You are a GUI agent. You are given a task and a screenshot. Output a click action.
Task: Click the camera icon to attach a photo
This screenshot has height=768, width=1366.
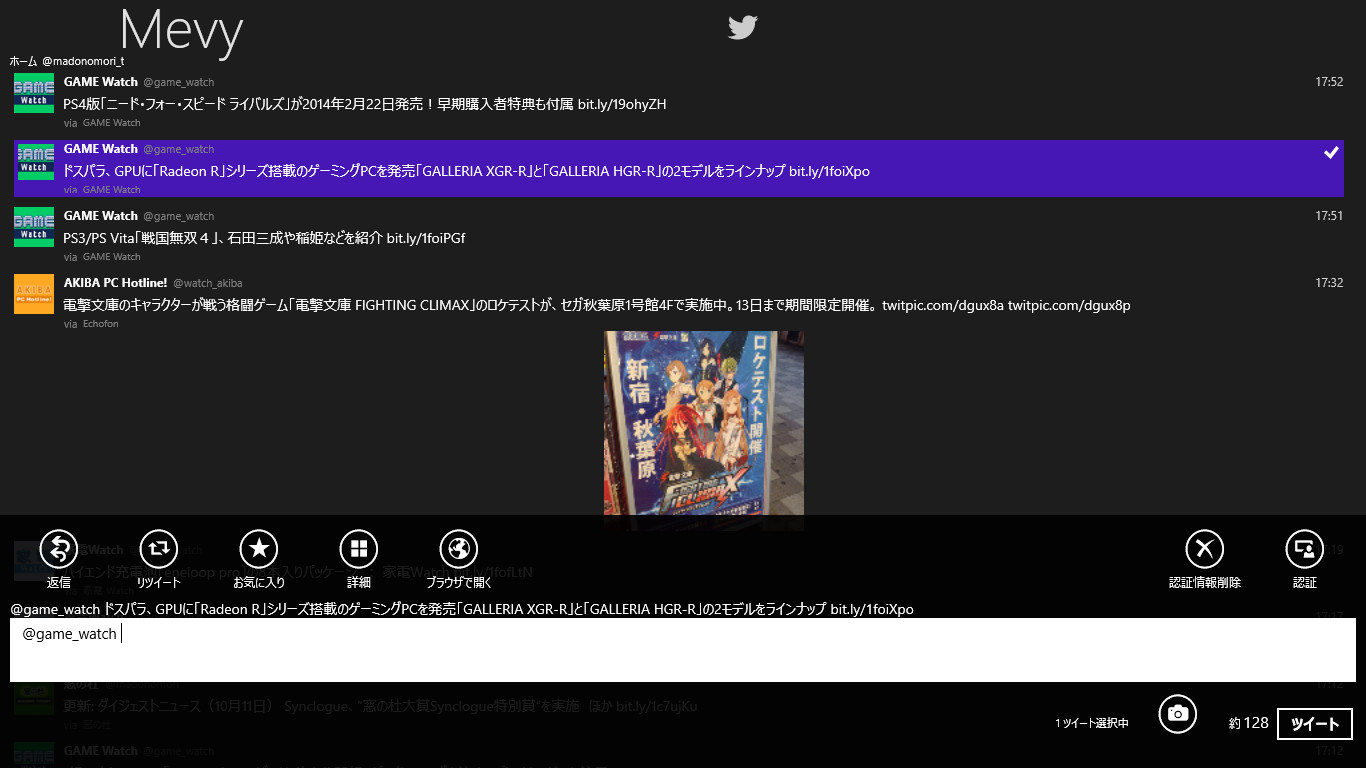(1177, 714)
